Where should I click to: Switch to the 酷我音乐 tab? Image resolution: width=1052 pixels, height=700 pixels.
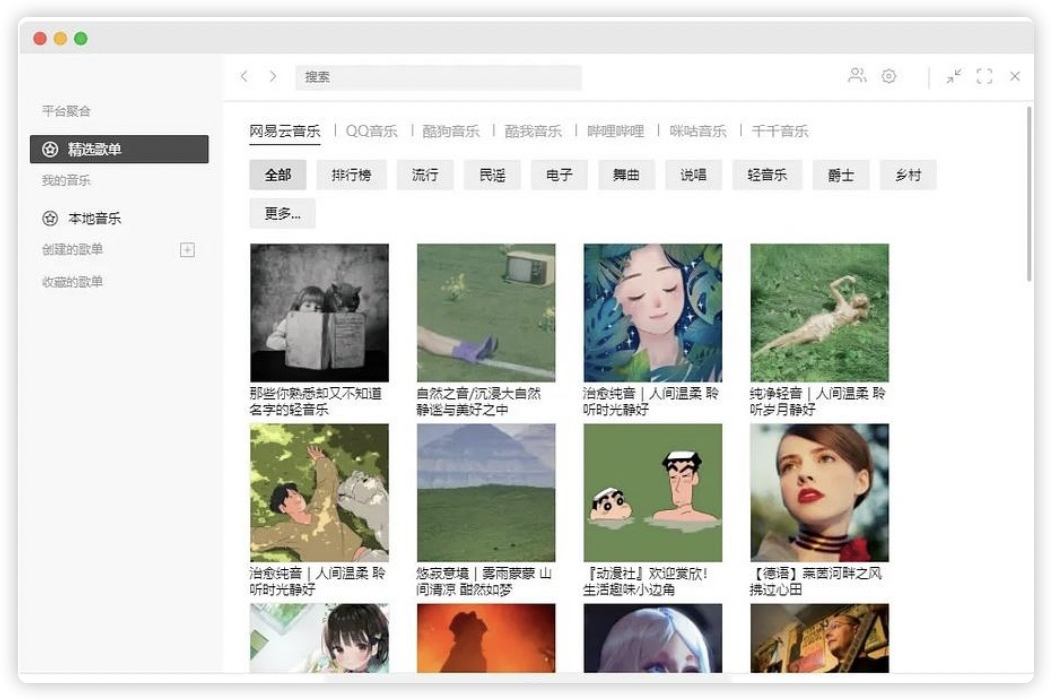point(533,131)
